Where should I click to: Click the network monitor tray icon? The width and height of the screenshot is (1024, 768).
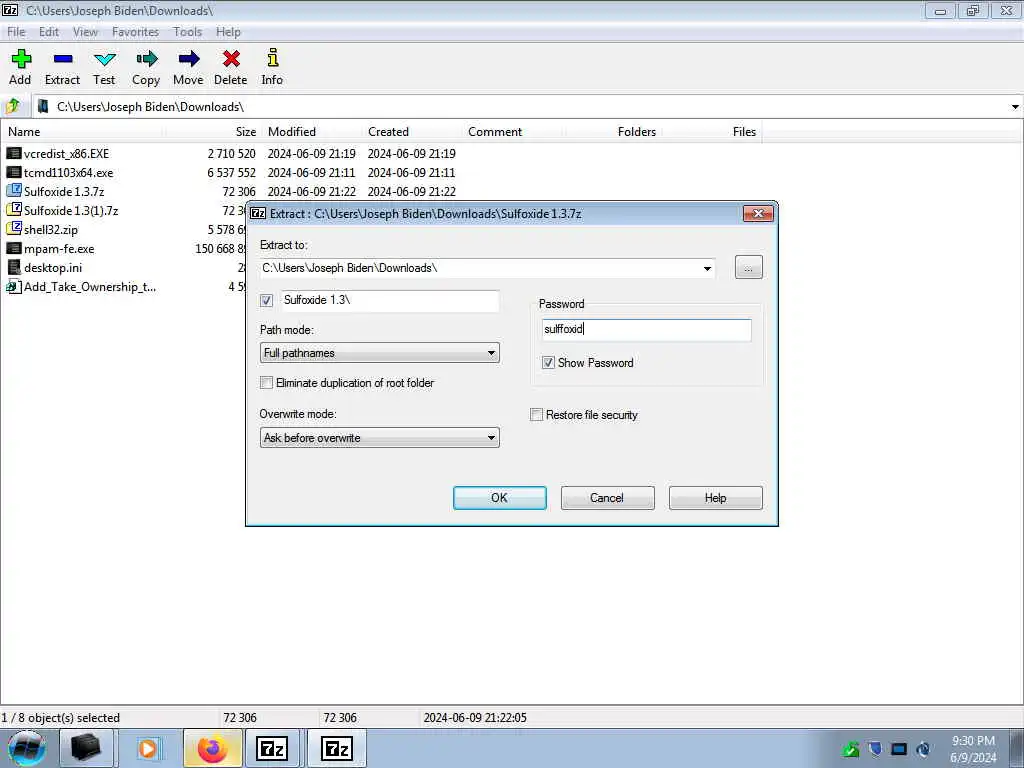coord(899,749)
